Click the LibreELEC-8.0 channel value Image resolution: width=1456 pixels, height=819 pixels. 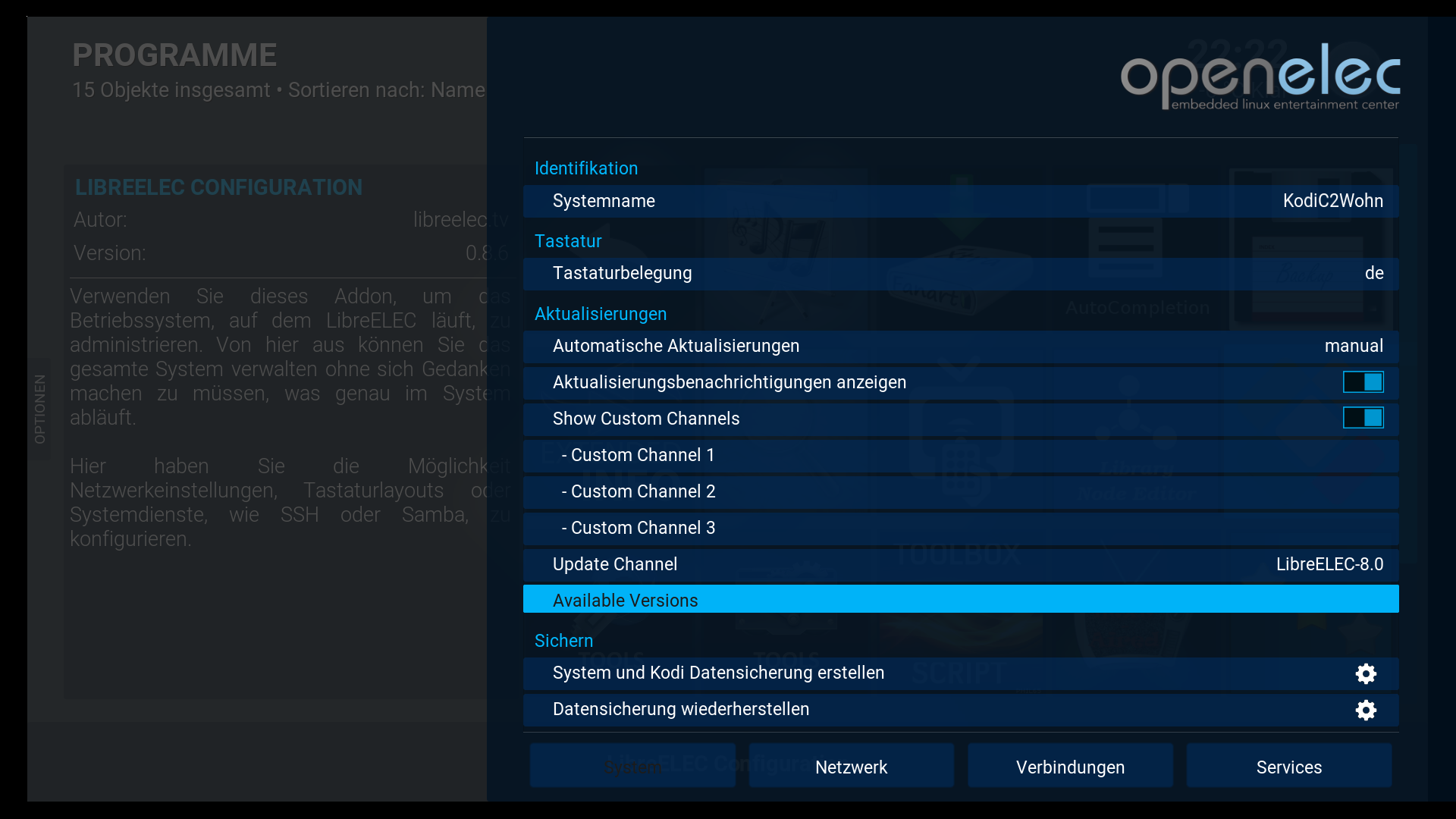(1329, 564)
